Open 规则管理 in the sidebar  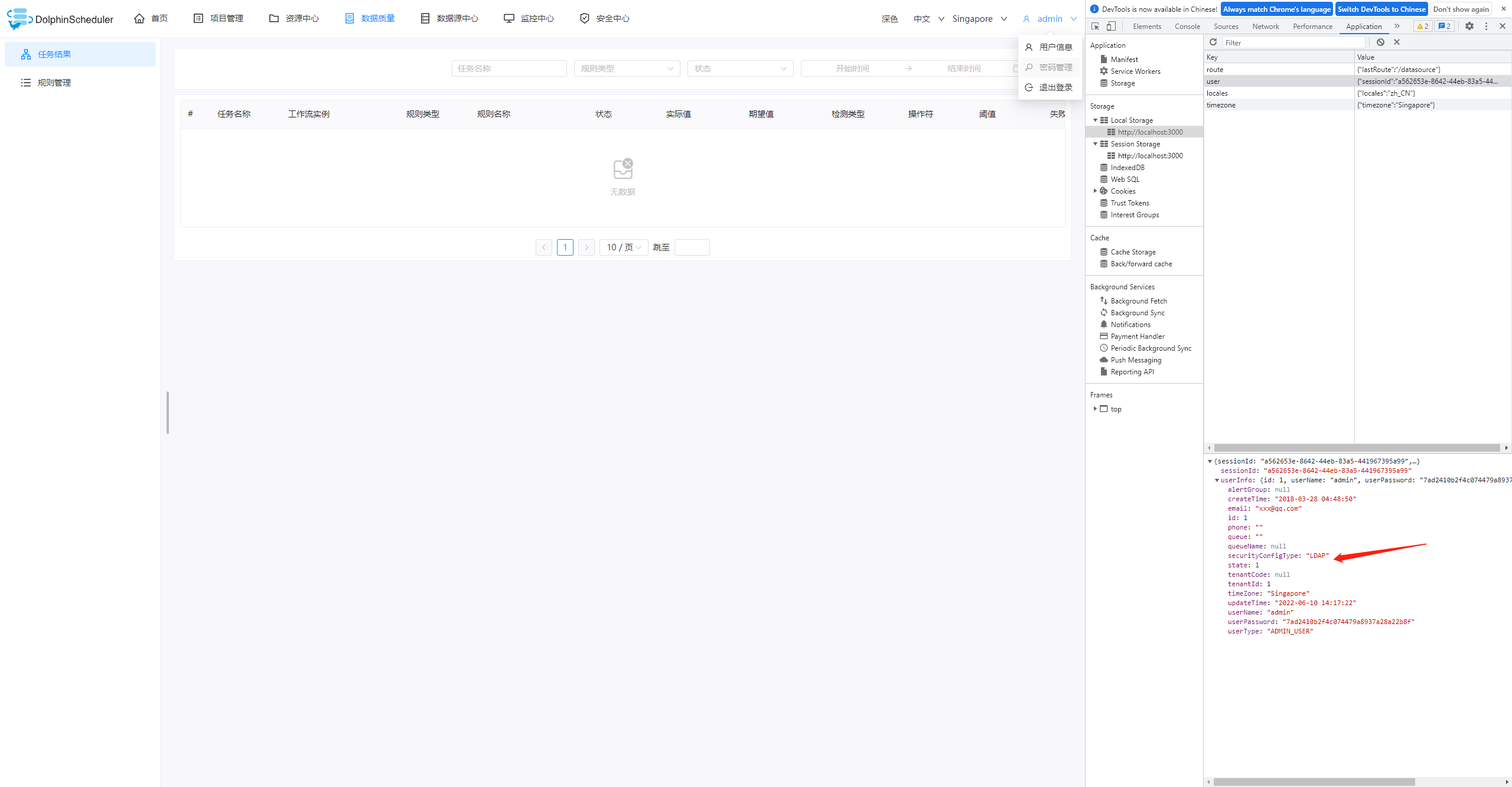(x=54, y=83)
